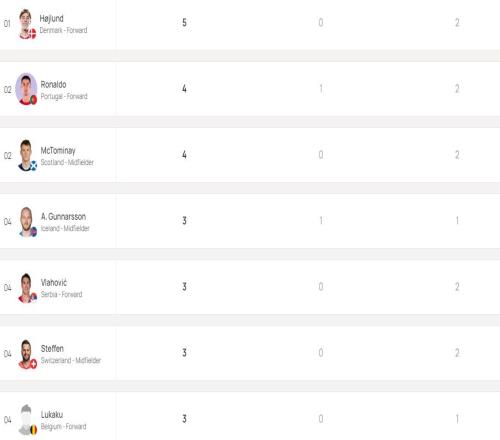500x440 pixels.
Task: Select the McTominay name link
Action: click(x=58, y=151)
